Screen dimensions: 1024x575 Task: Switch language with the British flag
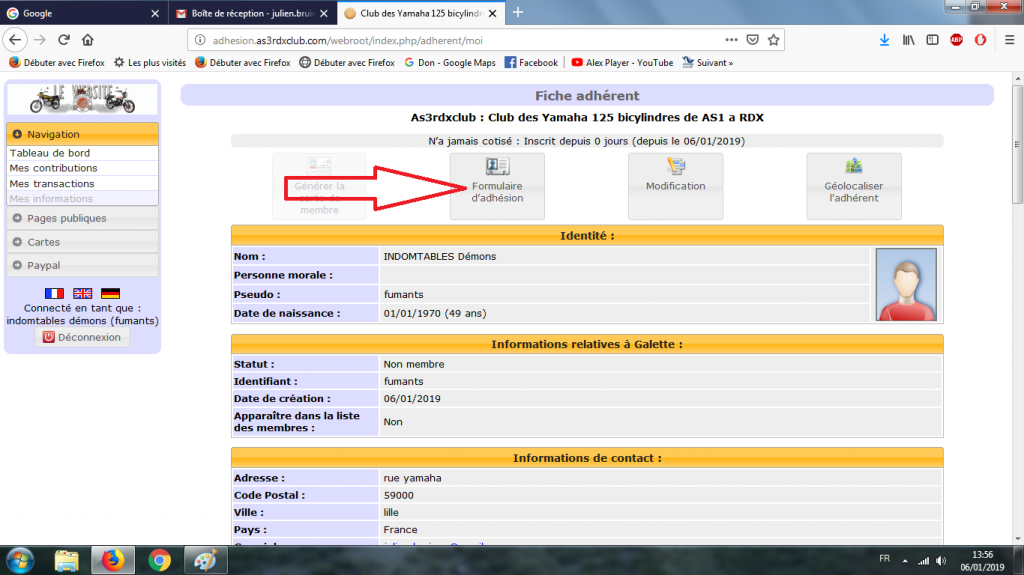[82, 293]
